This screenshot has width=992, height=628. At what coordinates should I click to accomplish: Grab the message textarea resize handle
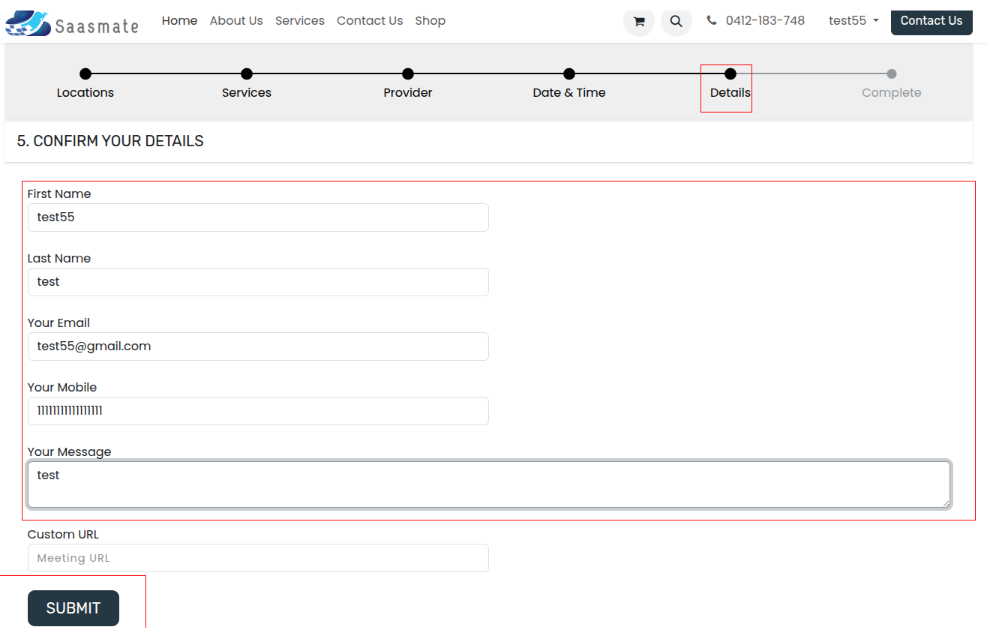click(945, 503)
